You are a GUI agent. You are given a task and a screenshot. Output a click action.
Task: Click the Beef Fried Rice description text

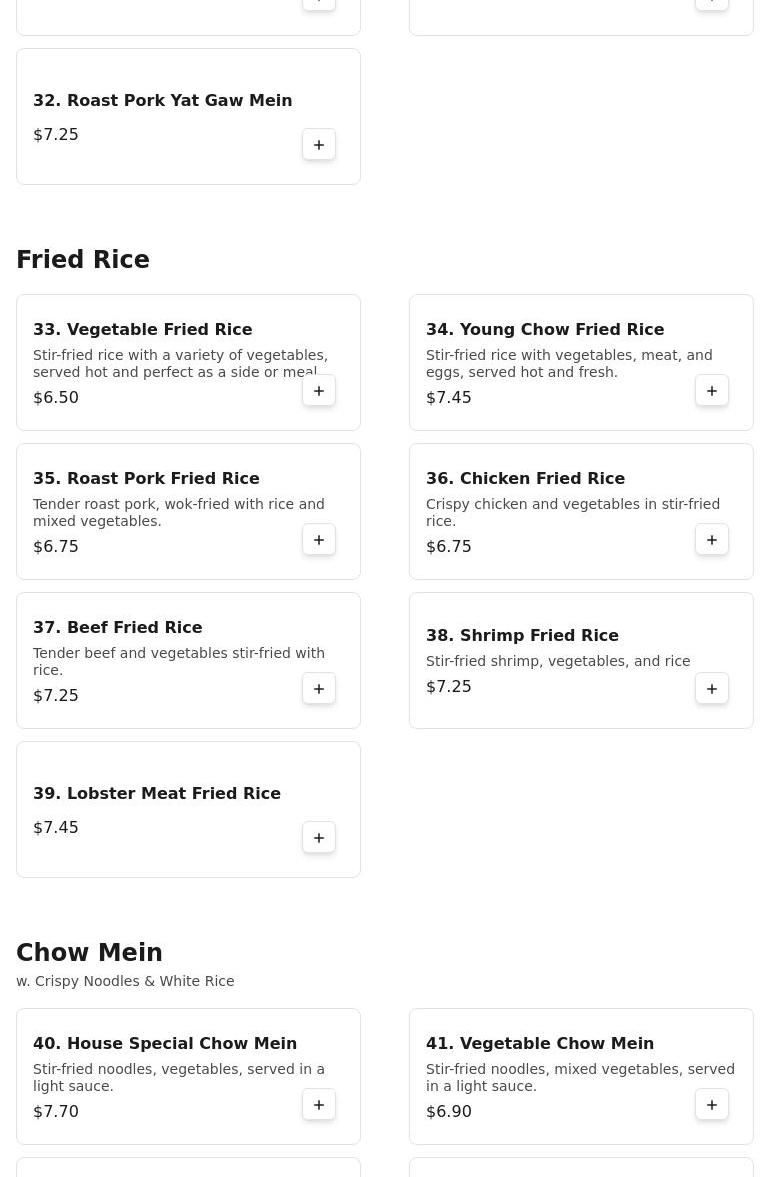click(178, 661)
